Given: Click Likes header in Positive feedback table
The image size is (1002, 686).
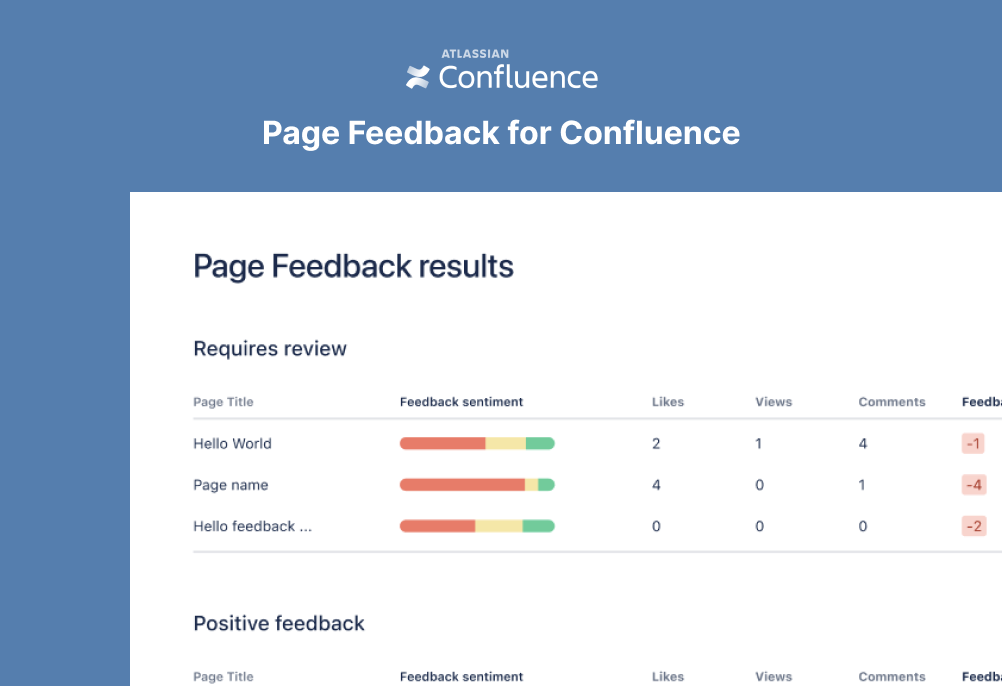Looking at the screenshot, I should (x=668, y=676).
